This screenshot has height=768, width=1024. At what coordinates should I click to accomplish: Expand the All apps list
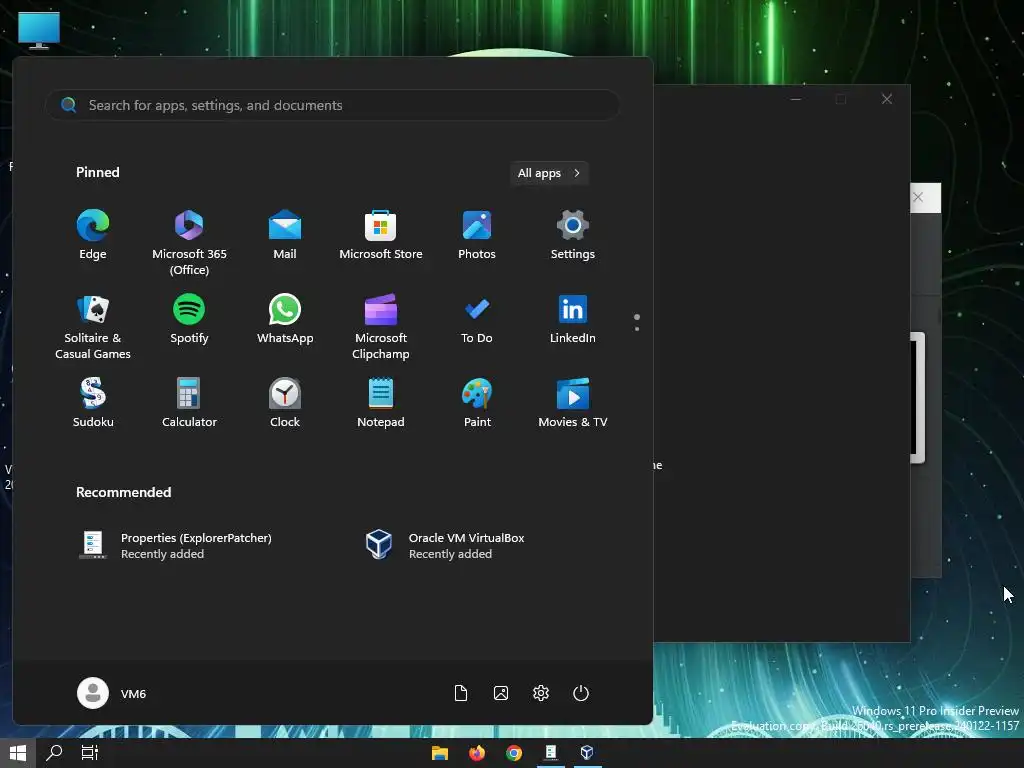coord(549,173)
